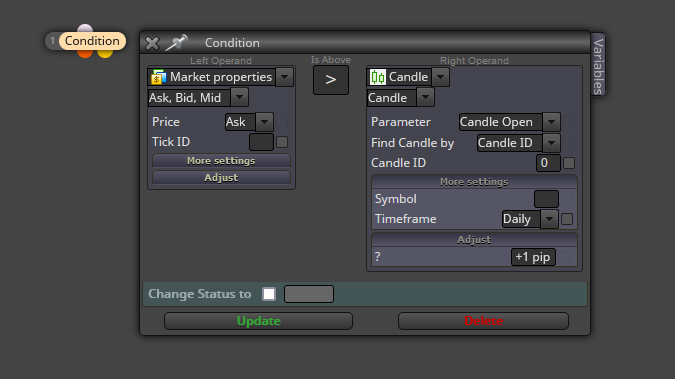
Task: Open the Price Ask dropdown
Action: point(264,122)
